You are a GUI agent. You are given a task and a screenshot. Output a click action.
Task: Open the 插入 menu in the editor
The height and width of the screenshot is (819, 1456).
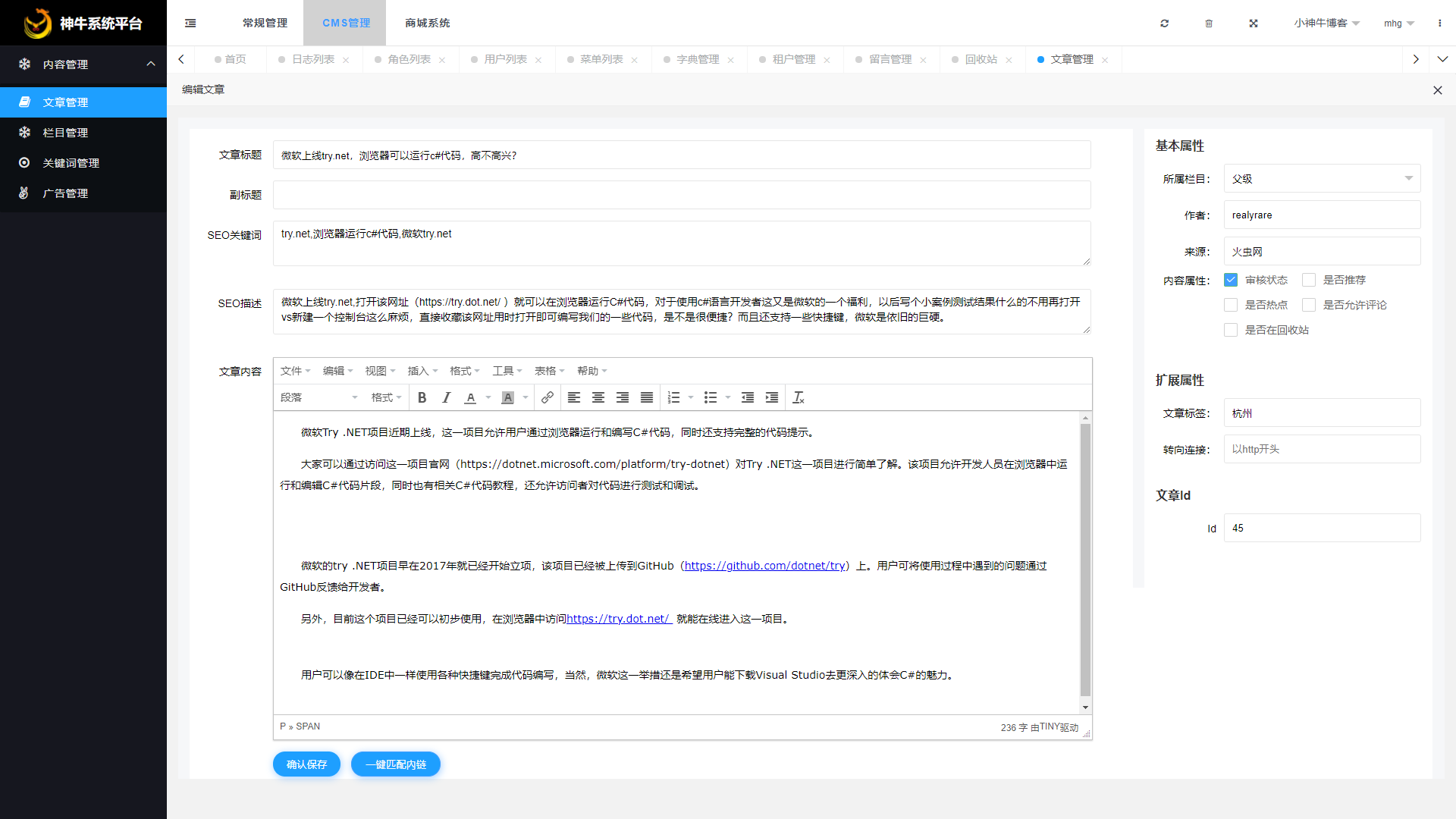point(422,371)
